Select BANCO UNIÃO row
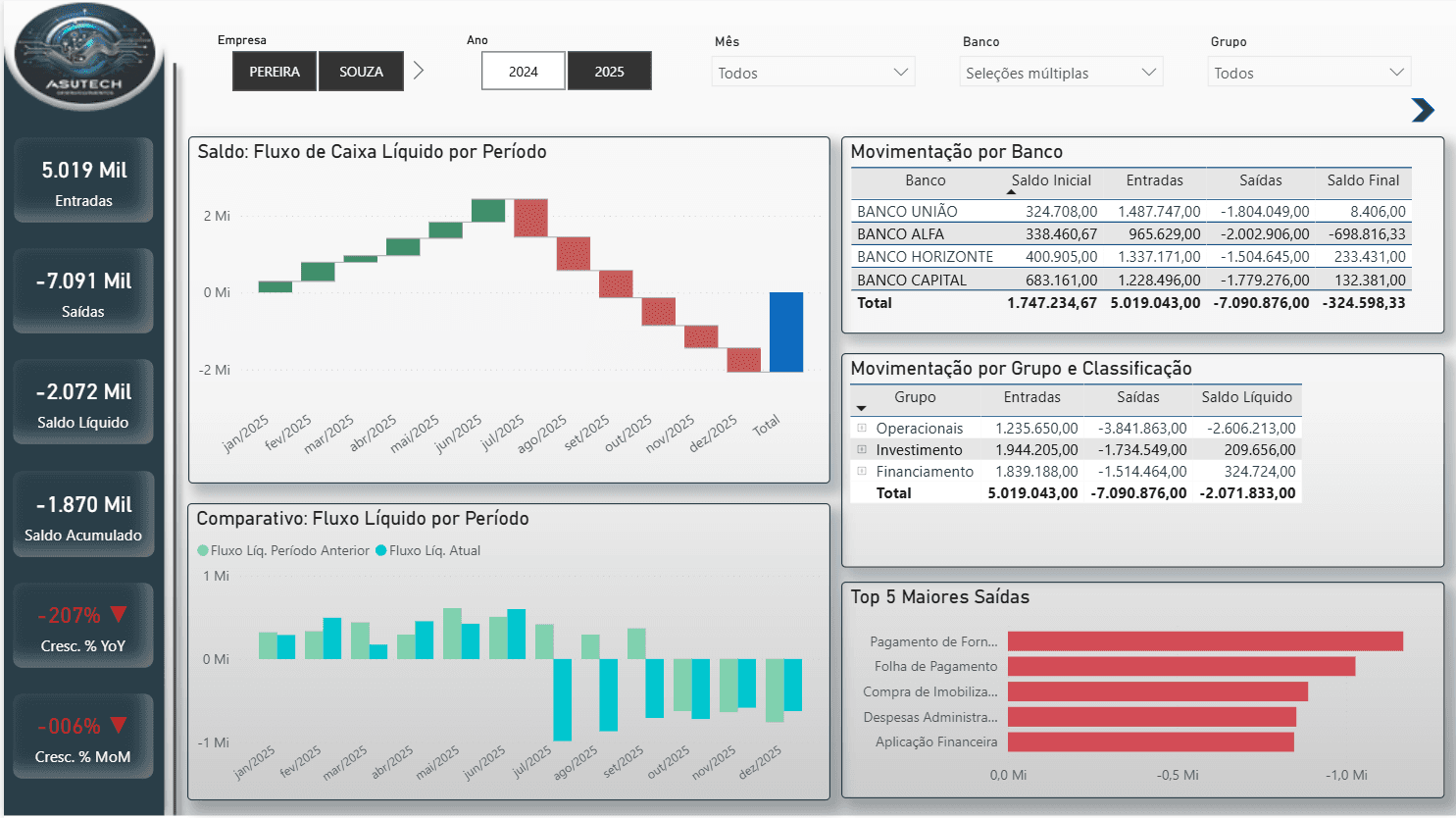Viewport: 1456px width, 818px height. (1131, 211)
